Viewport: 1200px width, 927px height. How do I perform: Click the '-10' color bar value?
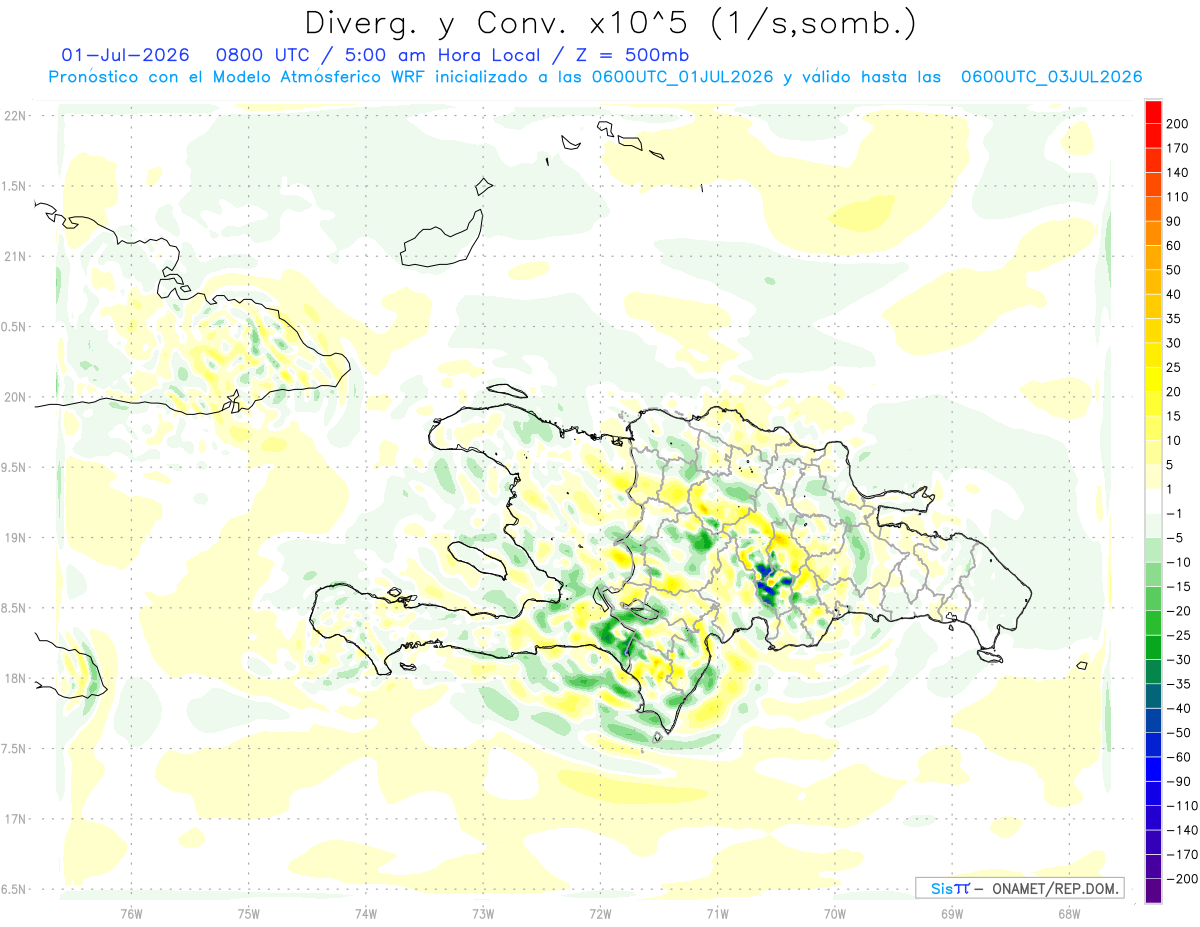pos(1178,562)
